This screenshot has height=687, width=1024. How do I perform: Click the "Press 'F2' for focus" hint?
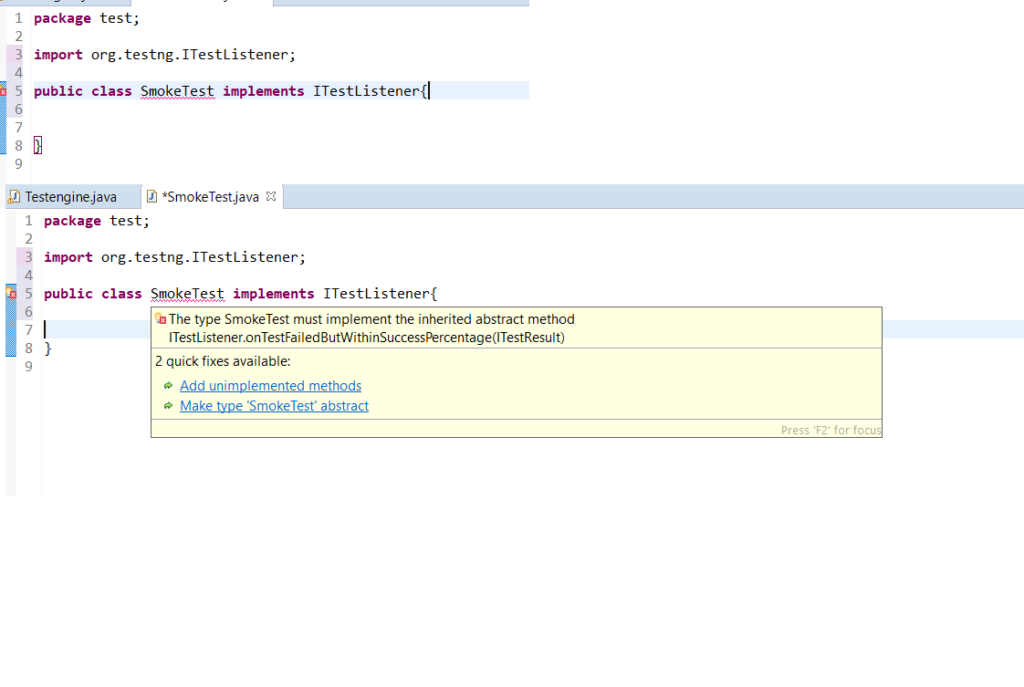pos(831,430)
